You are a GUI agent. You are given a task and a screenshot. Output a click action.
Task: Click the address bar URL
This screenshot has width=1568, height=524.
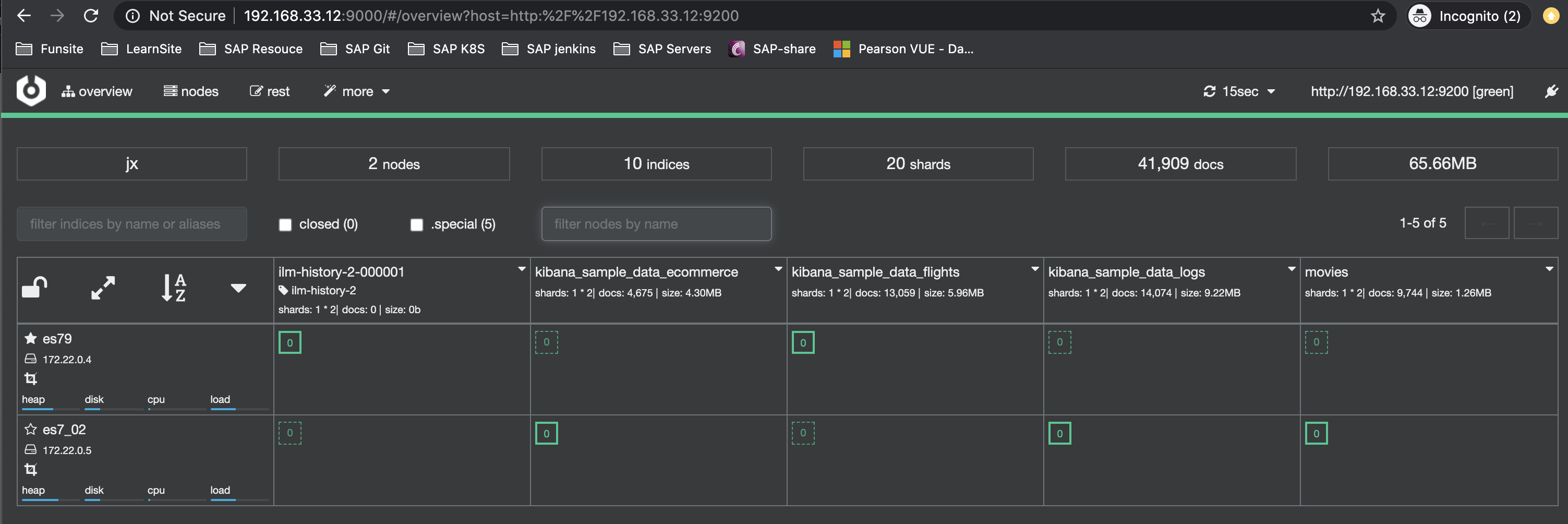click(491, 16)
